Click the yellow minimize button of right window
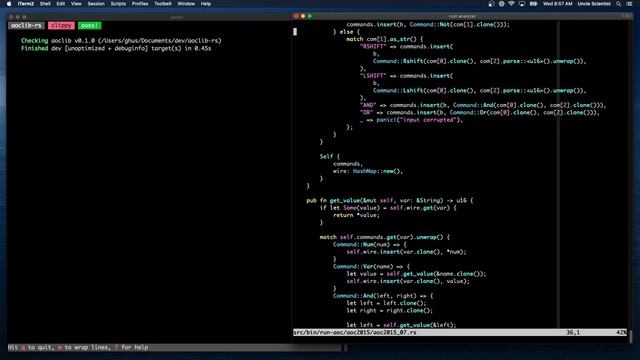Image resolution: width=640 pixels, height=360 pixels. coord(303,16)
